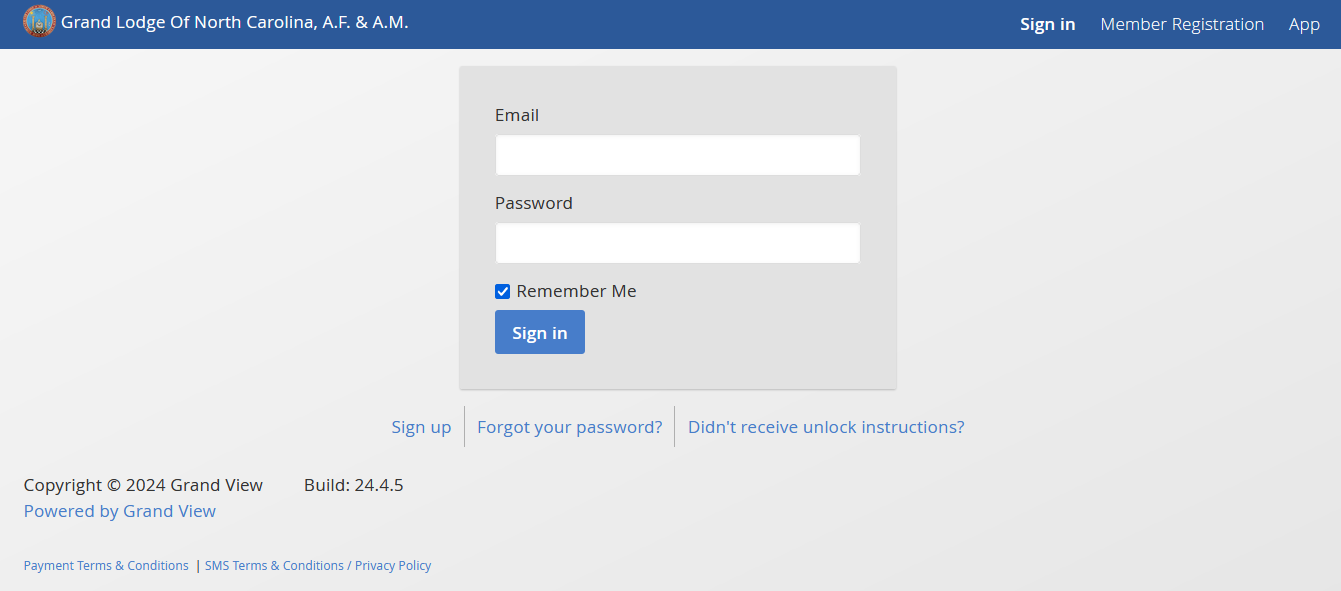Focus the Password input field
This screenshot has height=591, width=1341.
point(677,243)
